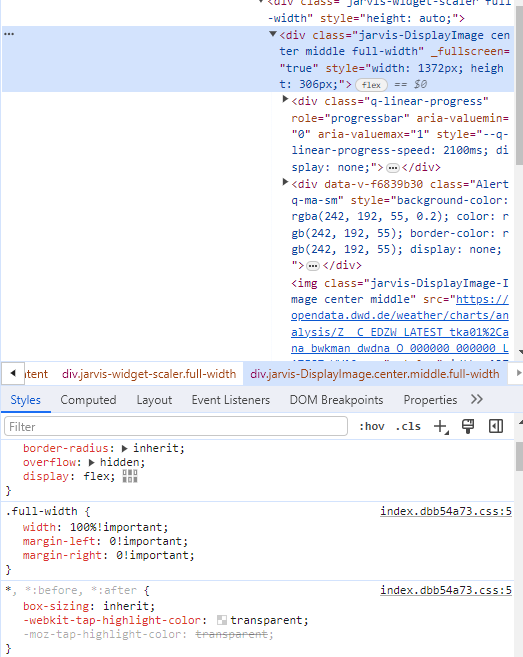Open index.dbb54a73.css:5 link for .full-width rule

click(x=446, y=511)
